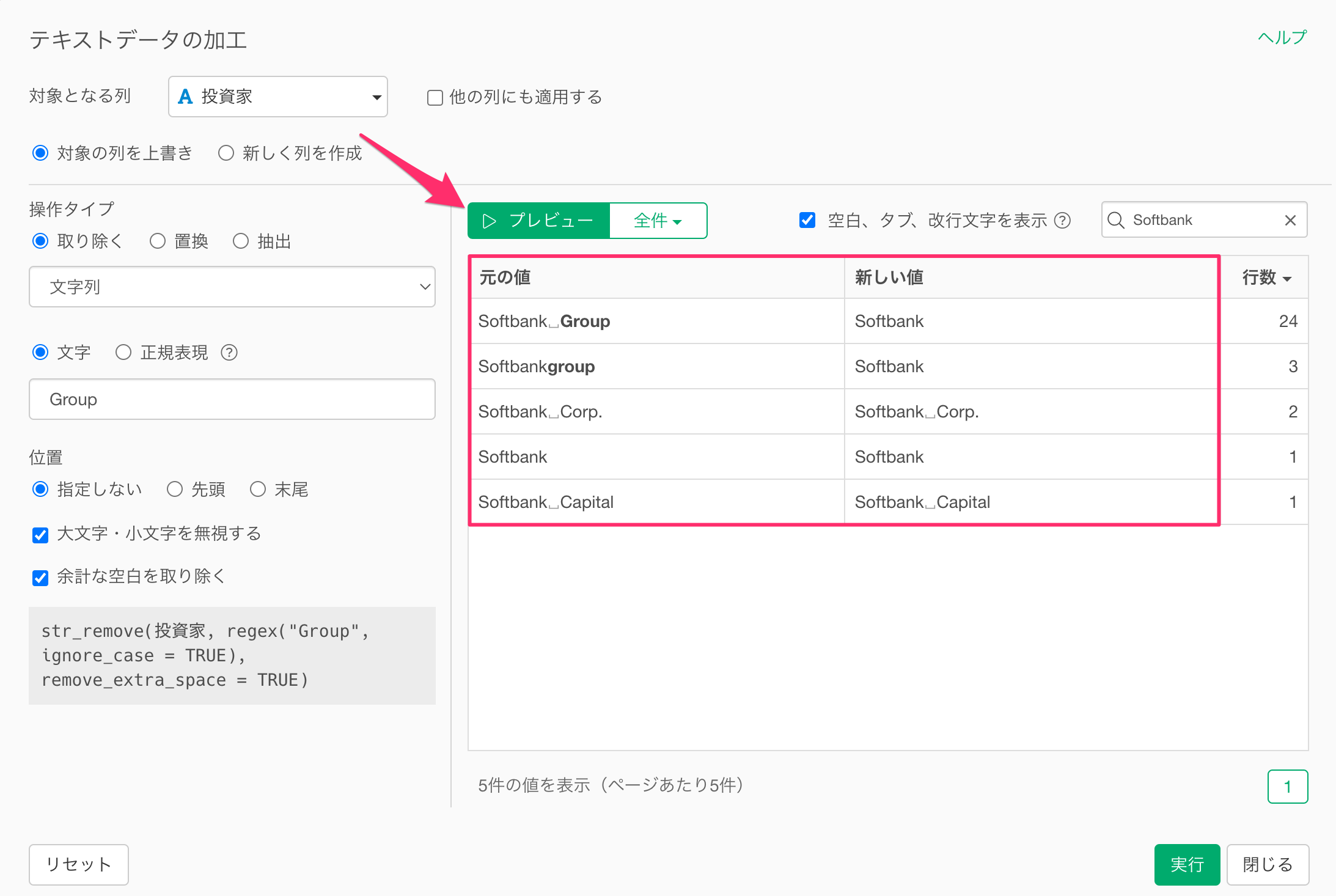This screenshot has width=1336, height=896.
Task: Select the Softbankgroup original value cell
Action: [x=656, y=366]
